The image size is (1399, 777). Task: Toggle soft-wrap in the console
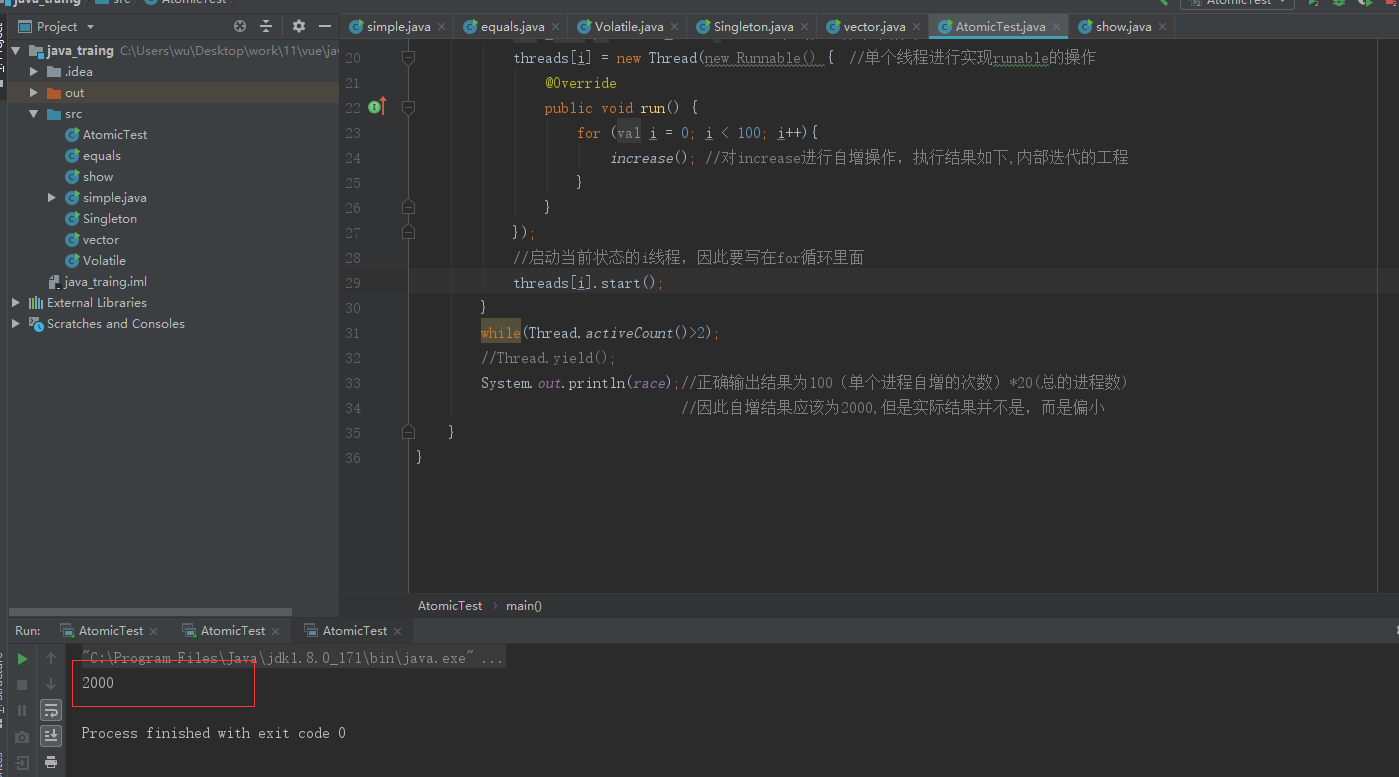tap(50, 710)
